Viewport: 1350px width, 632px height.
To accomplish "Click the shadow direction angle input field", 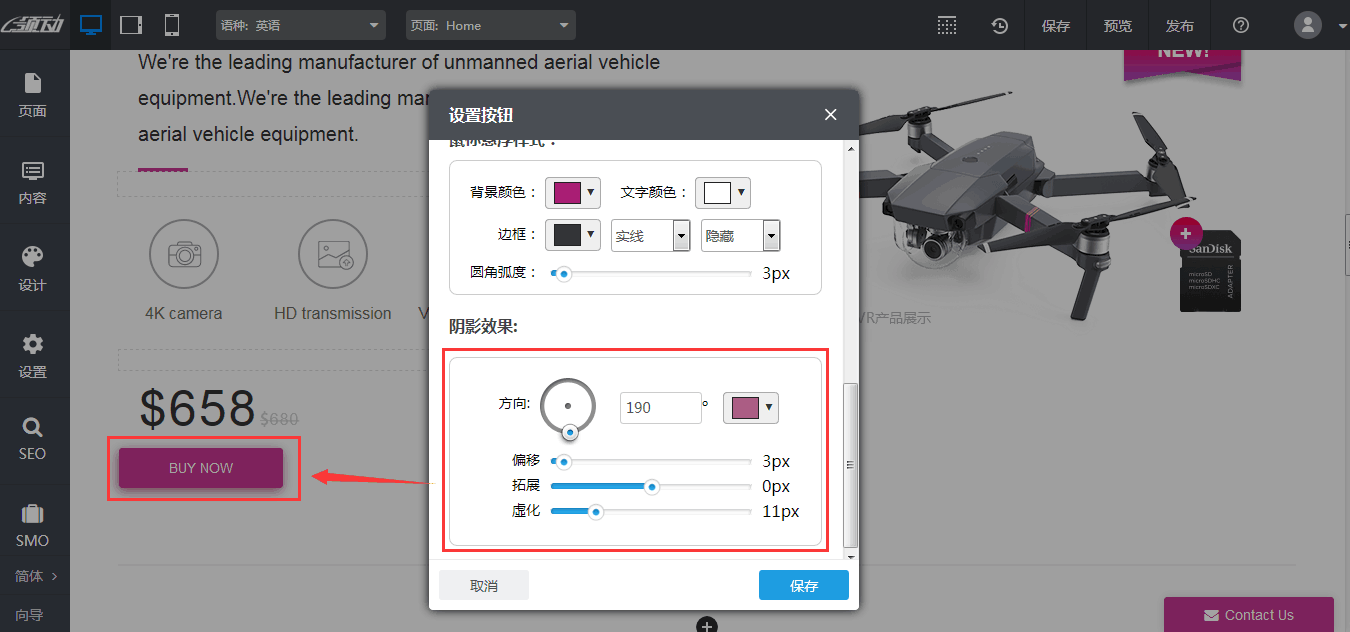I will 660,407.
